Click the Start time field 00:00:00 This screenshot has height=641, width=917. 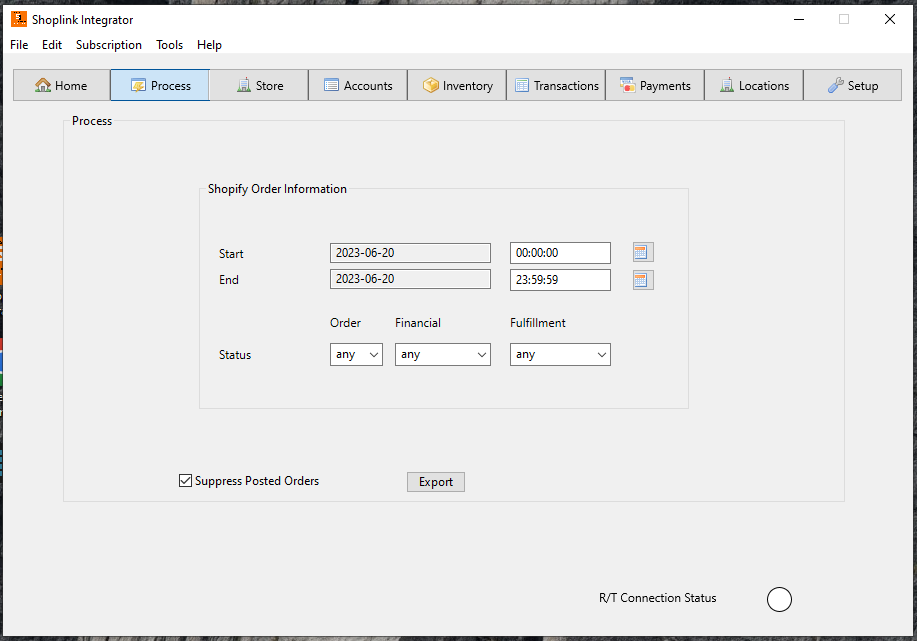click(x=560, y=253)
